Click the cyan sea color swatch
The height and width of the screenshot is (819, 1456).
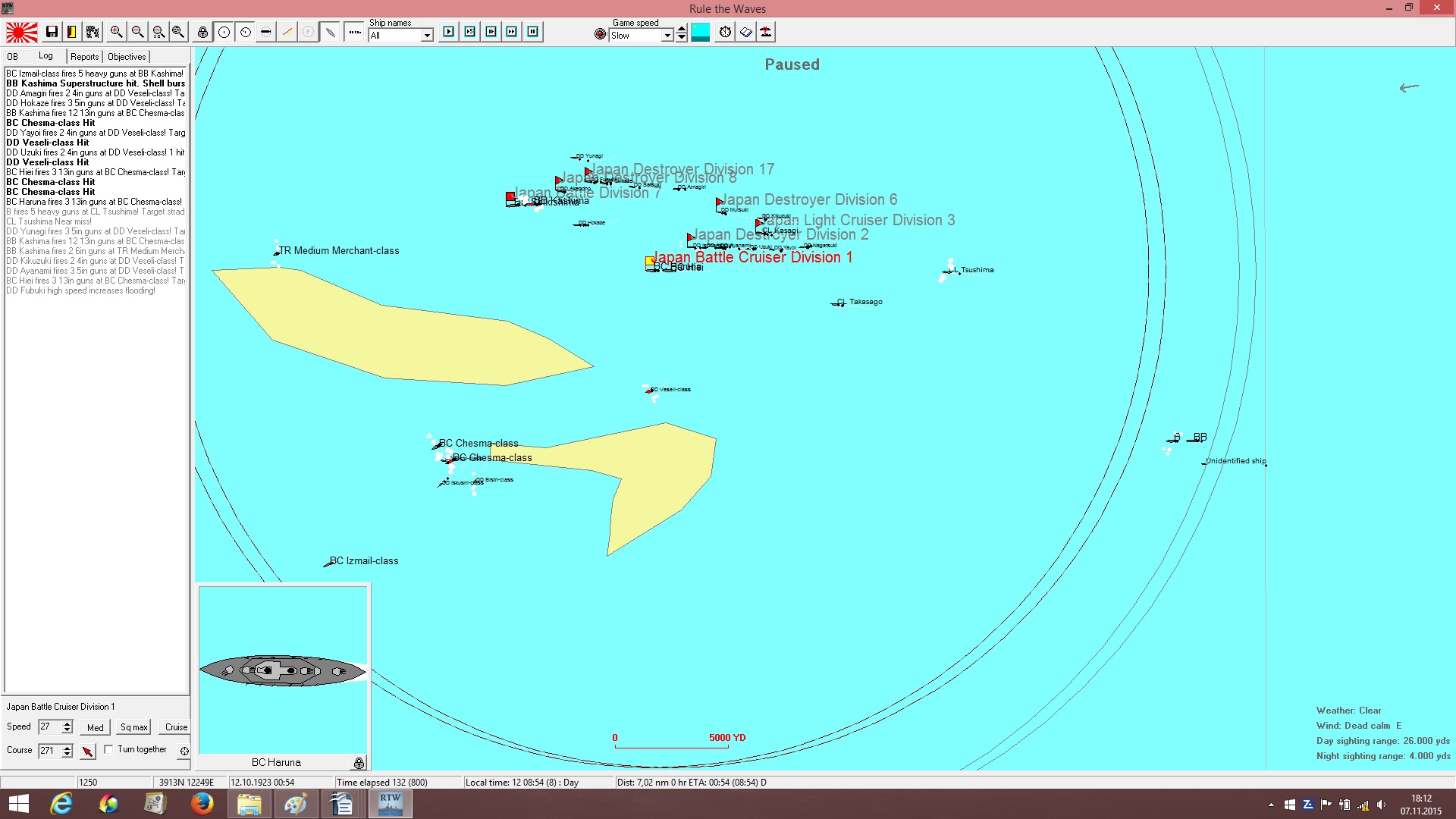tap(701, 32)
